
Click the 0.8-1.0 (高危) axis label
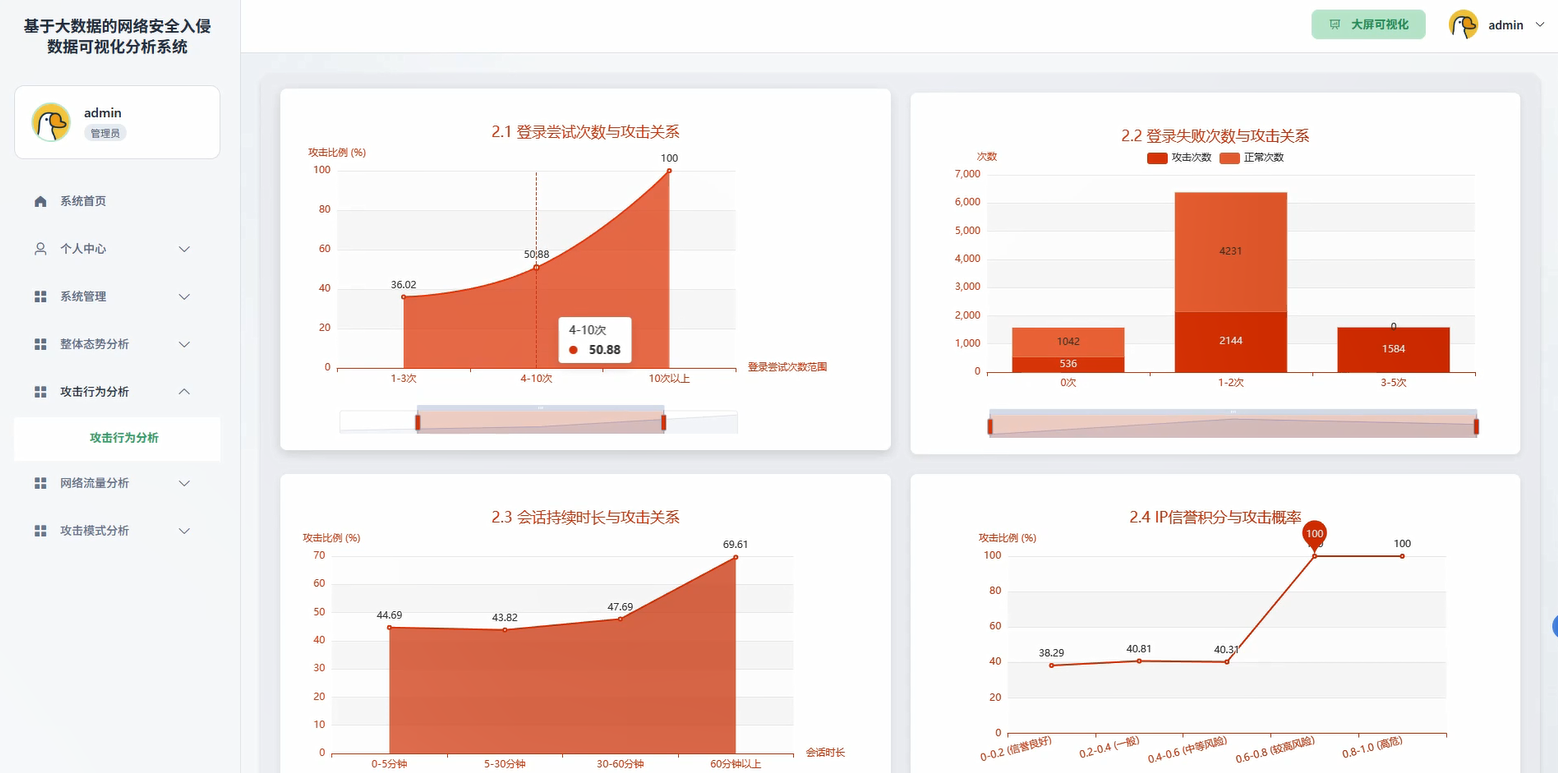point(1371,749)
